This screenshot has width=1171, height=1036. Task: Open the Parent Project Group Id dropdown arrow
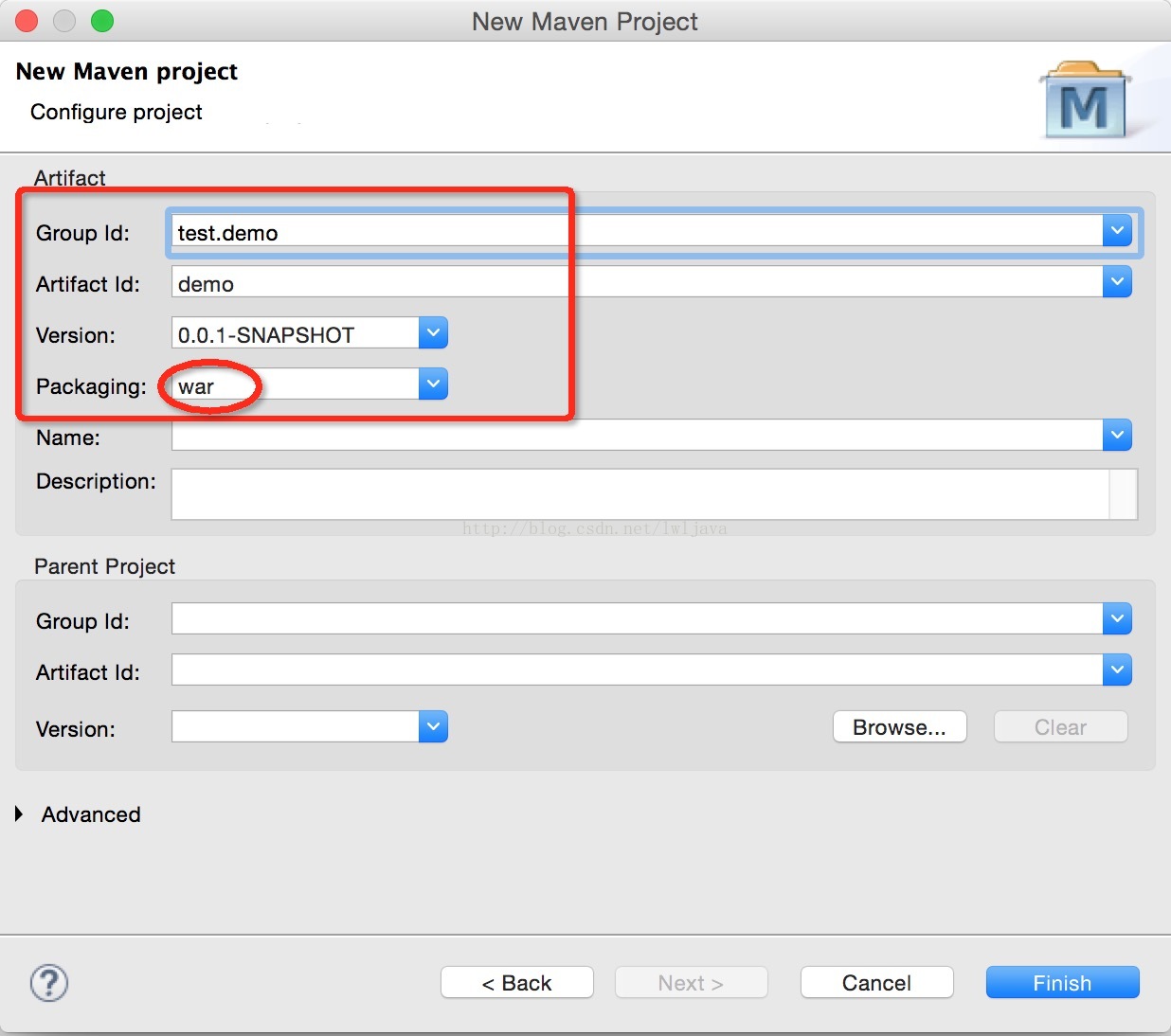click(1117, 618)
